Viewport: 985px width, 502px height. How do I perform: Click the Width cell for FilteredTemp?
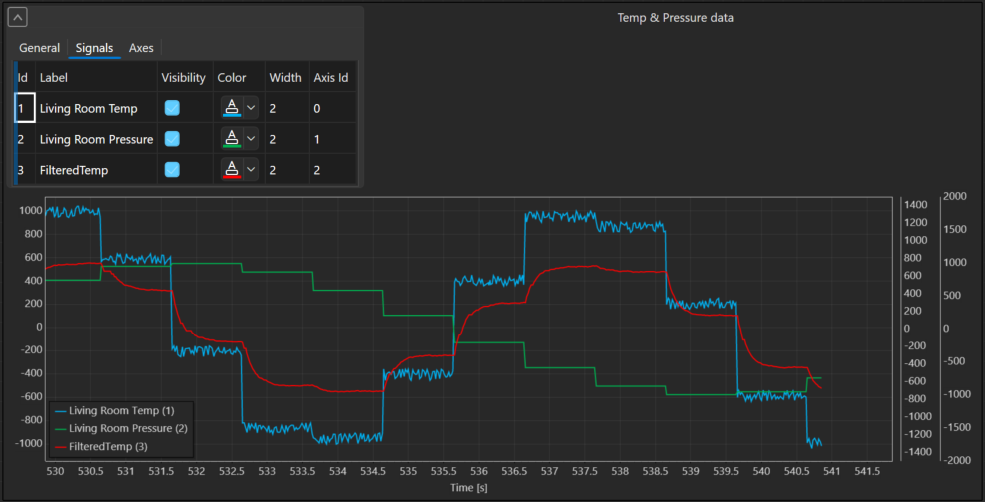pyautogui.click(x=286, y=170)
